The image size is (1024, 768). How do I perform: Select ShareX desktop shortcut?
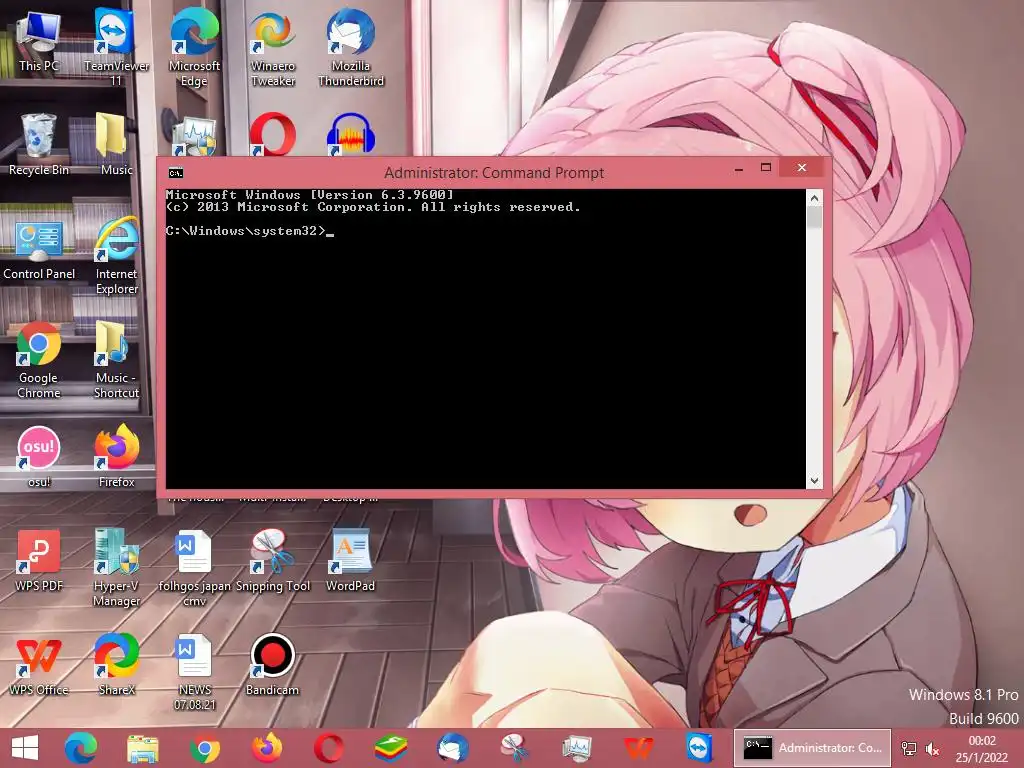pos(116,664)
